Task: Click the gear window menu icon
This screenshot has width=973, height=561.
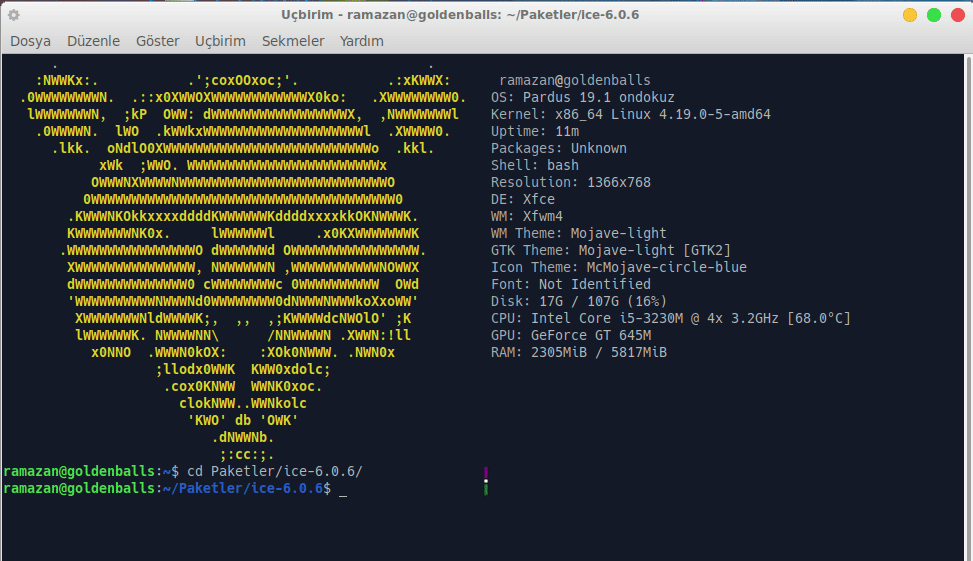Action: point(14,15)
